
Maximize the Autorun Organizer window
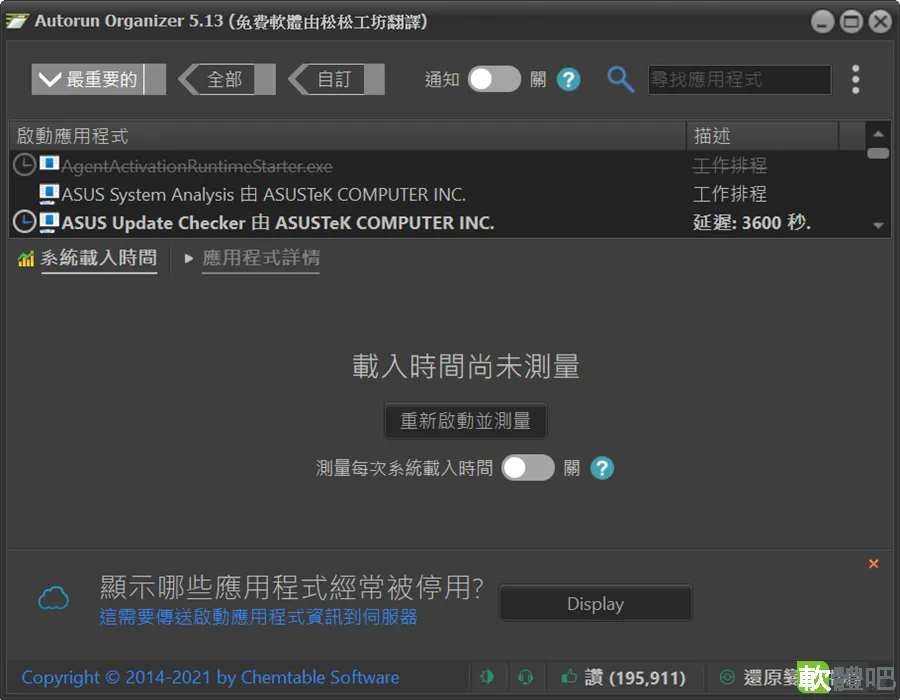point(851,22)
